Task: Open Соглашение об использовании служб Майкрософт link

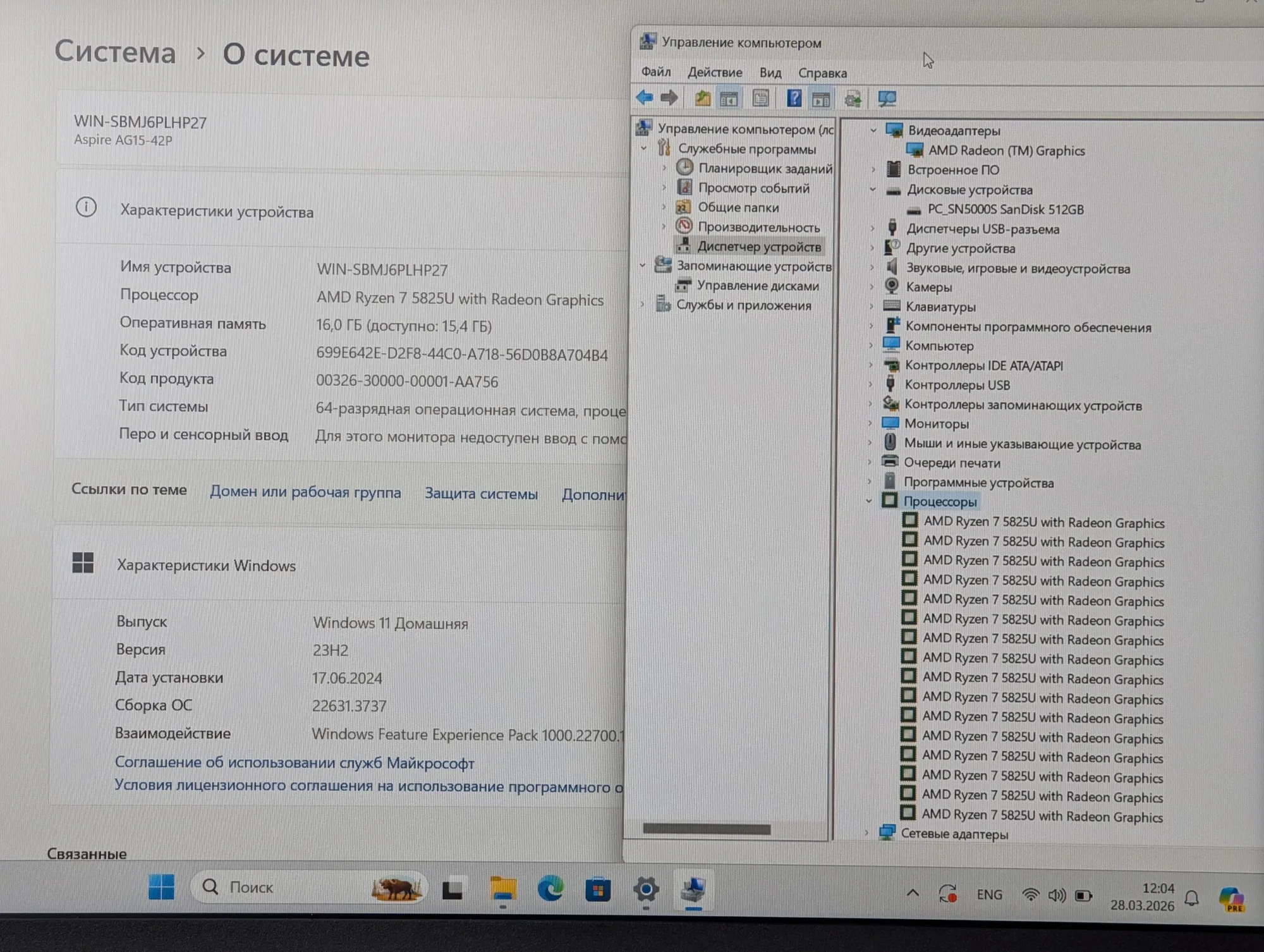Action: (295, 763)
